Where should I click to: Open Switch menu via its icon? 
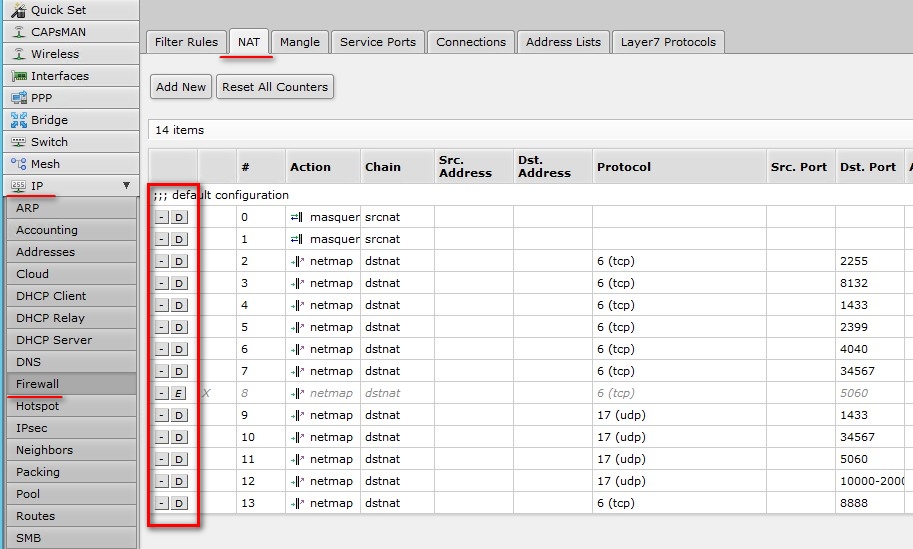click(x=19, y=142)
